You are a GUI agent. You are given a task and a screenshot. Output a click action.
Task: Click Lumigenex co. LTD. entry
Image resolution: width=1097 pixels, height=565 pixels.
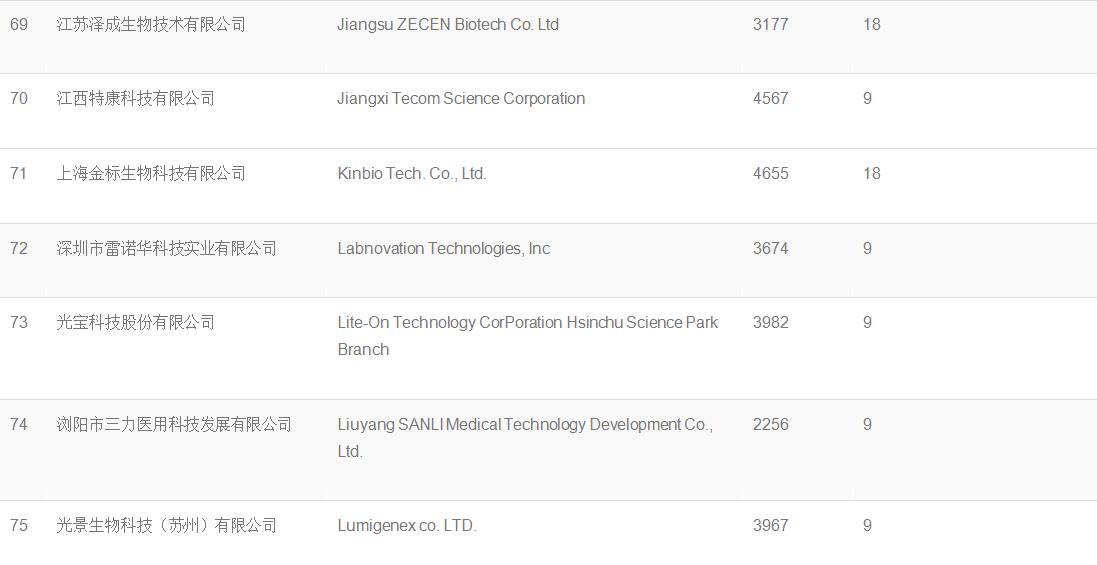tap(406, 526)
